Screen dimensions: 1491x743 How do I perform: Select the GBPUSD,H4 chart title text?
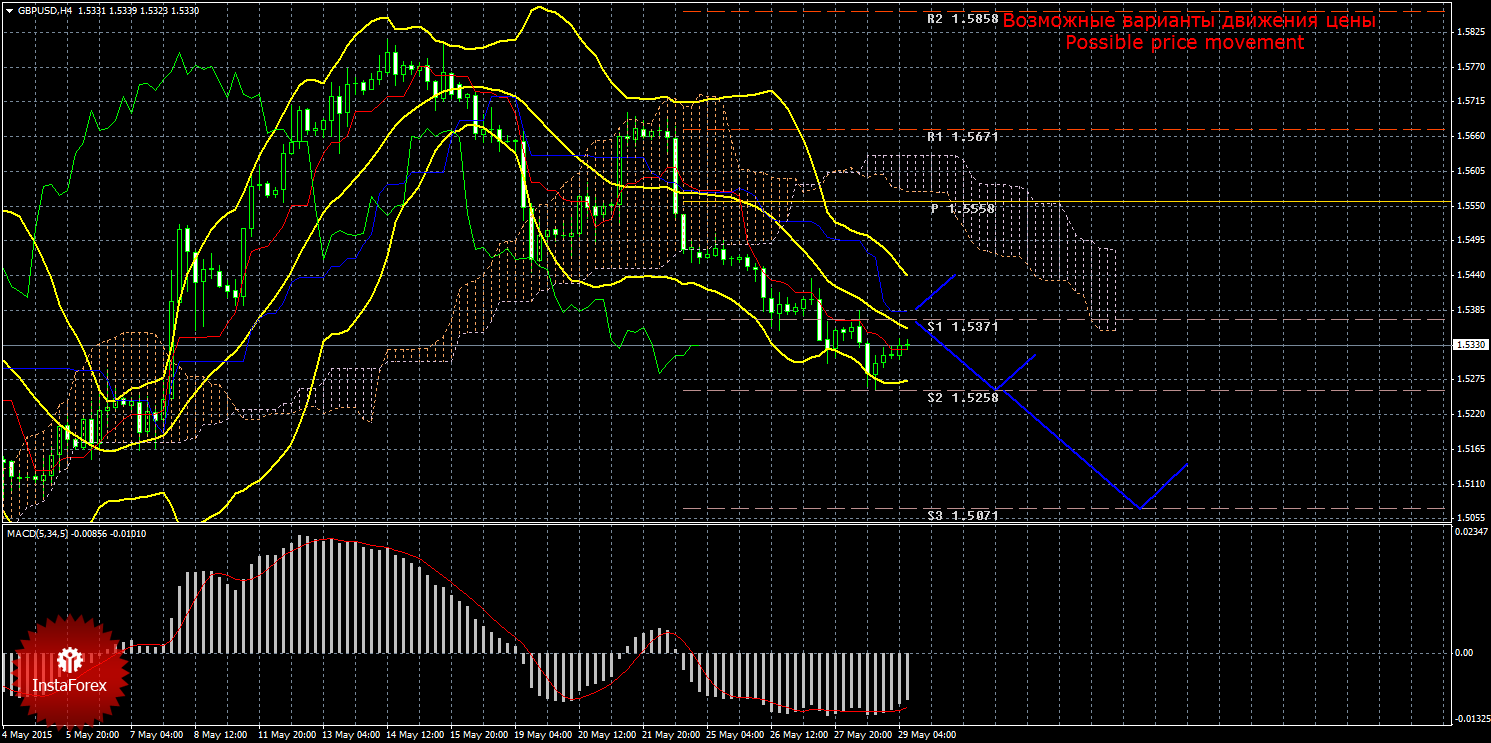click(44, 10)
